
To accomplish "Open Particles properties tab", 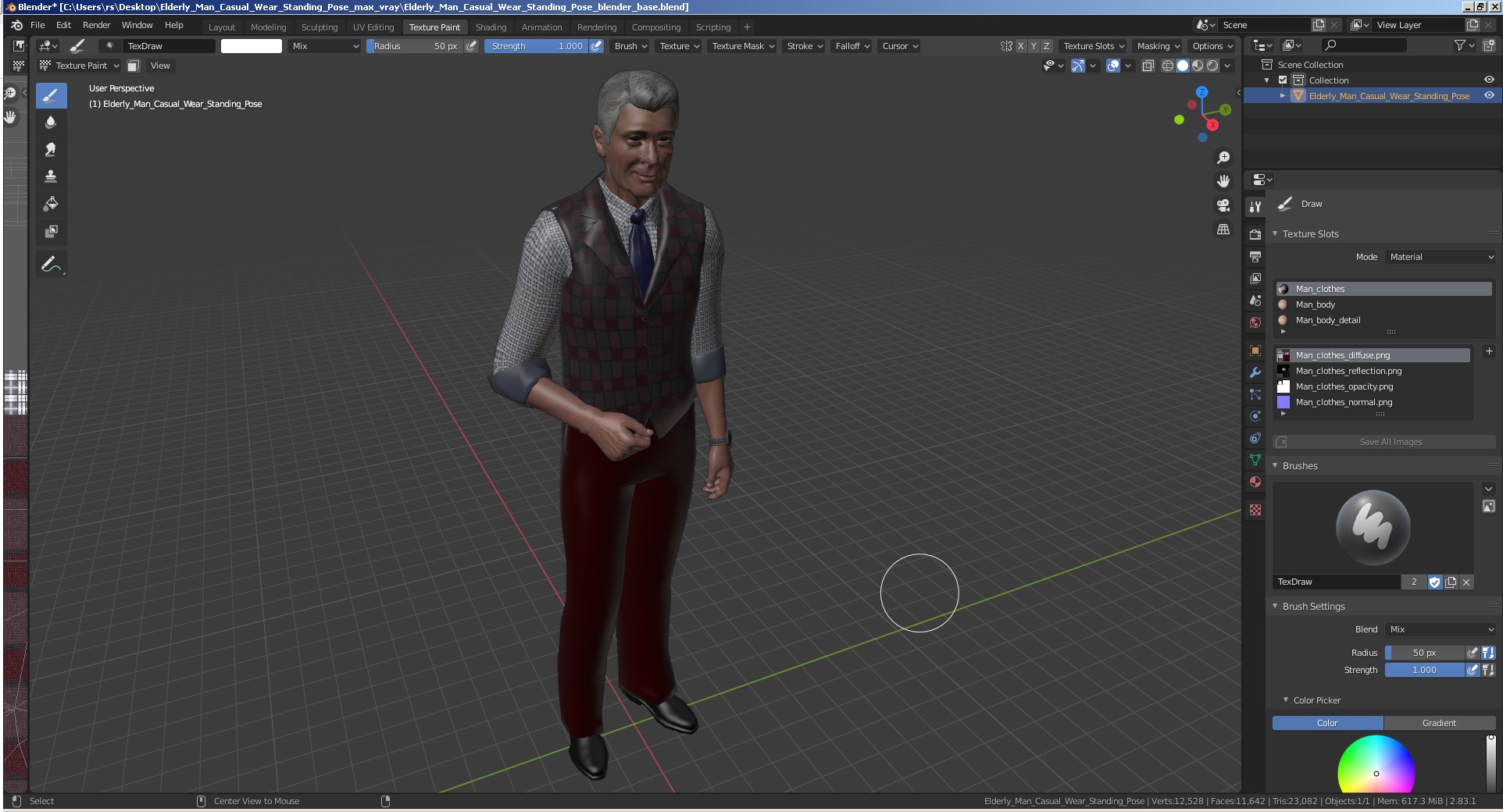I will [1255, 394].
